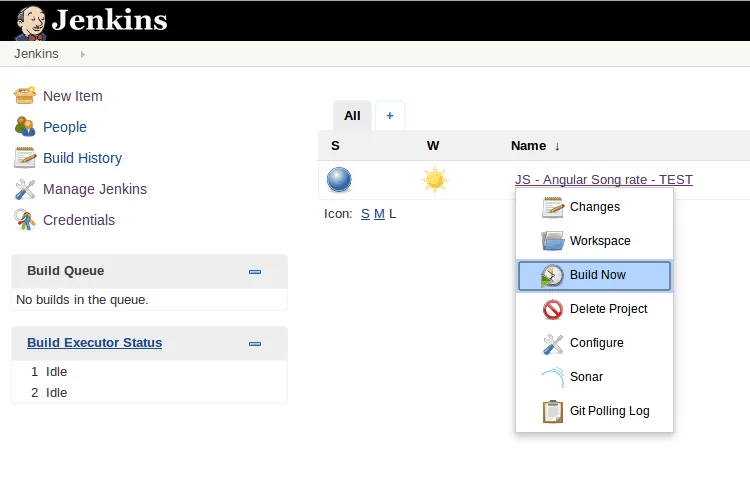
Task: Click the blue status ball icon
Action: (x=339, y=180)
